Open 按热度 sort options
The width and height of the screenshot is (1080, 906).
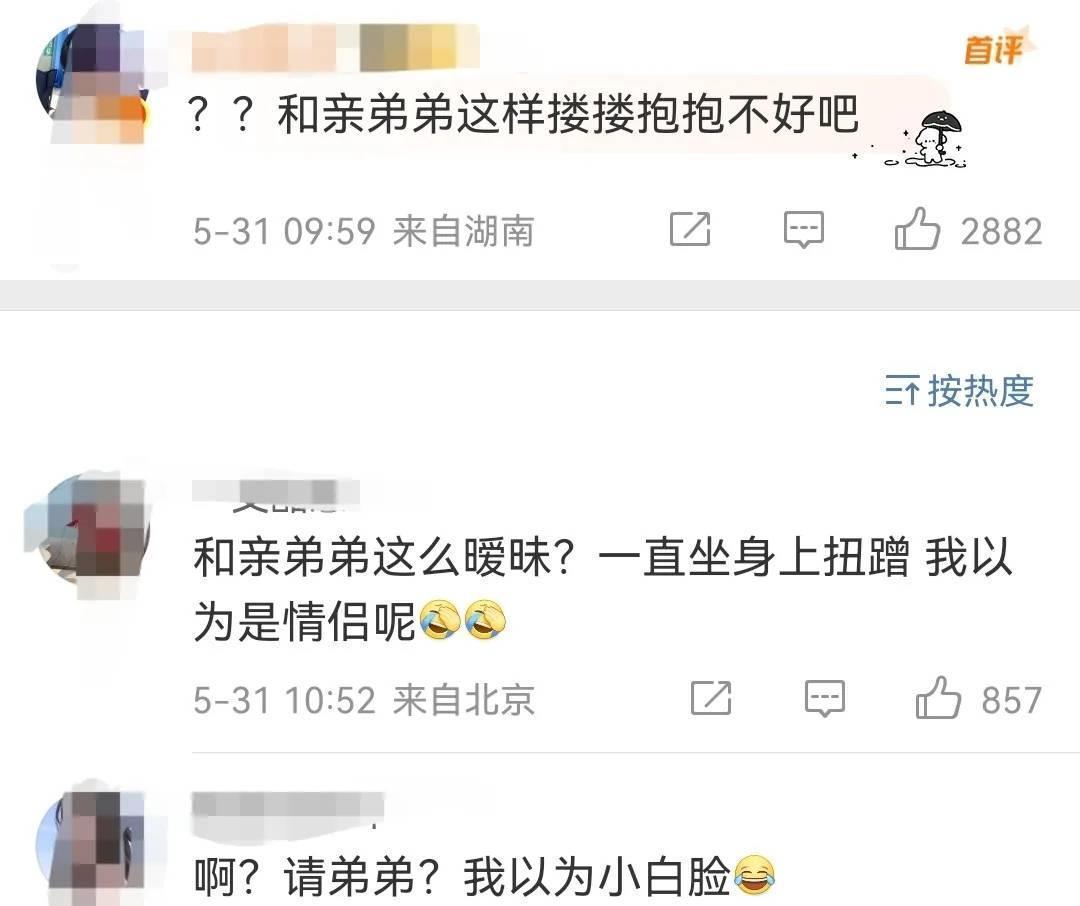pos(959,391)
